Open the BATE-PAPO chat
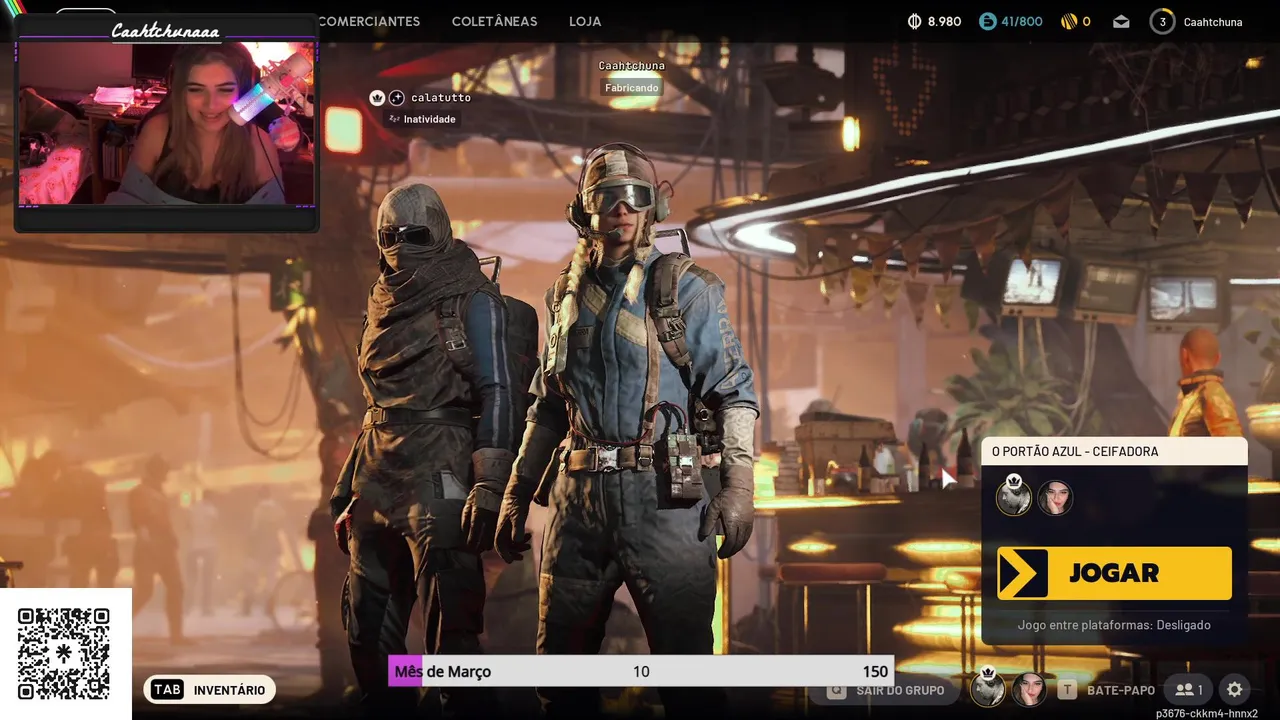The height and width of the screenshot is (720, 1280). click(1120, 690)
